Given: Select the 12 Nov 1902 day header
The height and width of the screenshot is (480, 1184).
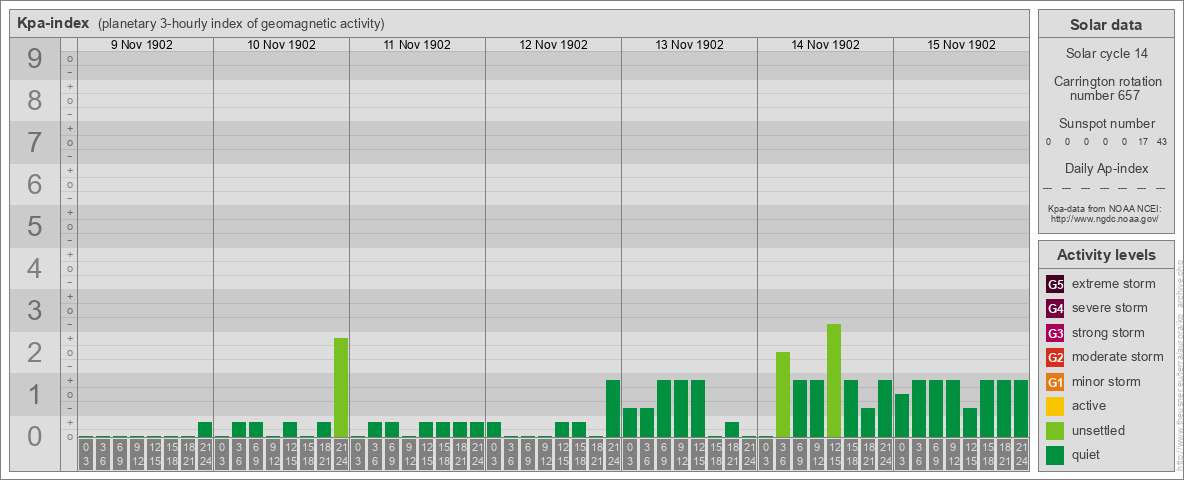Looking at the screenshot, I should (553, 45).
